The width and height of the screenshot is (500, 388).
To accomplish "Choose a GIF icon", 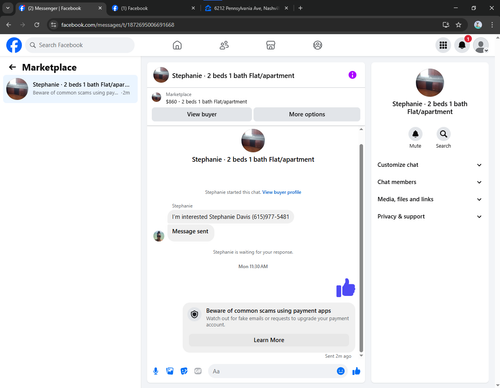I will (198, 371).
